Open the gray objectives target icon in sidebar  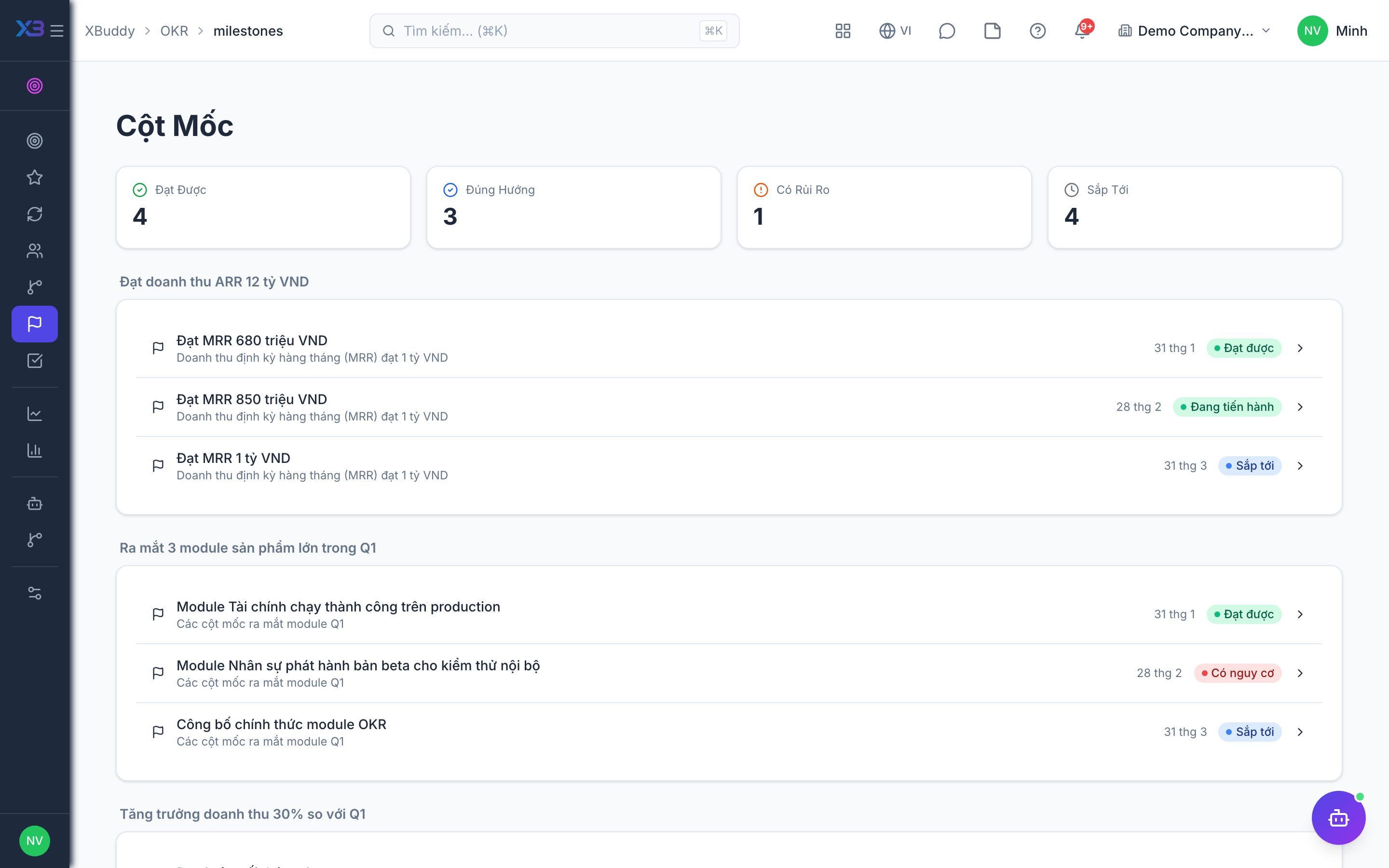34,141
